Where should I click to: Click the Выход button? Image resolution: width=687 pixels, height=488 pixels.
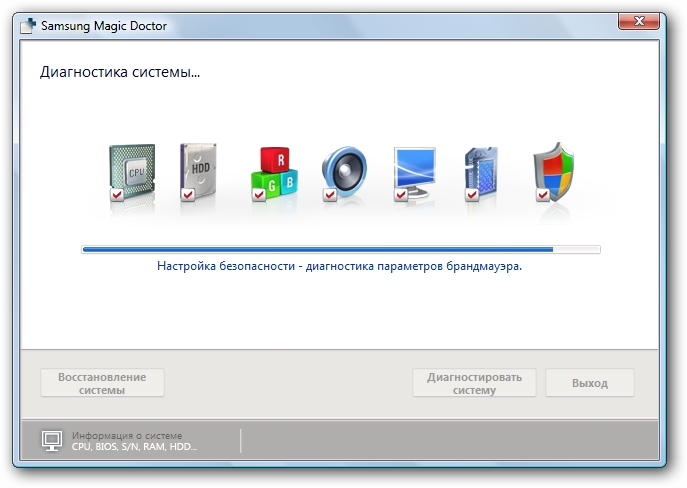(x=590, y=383)
